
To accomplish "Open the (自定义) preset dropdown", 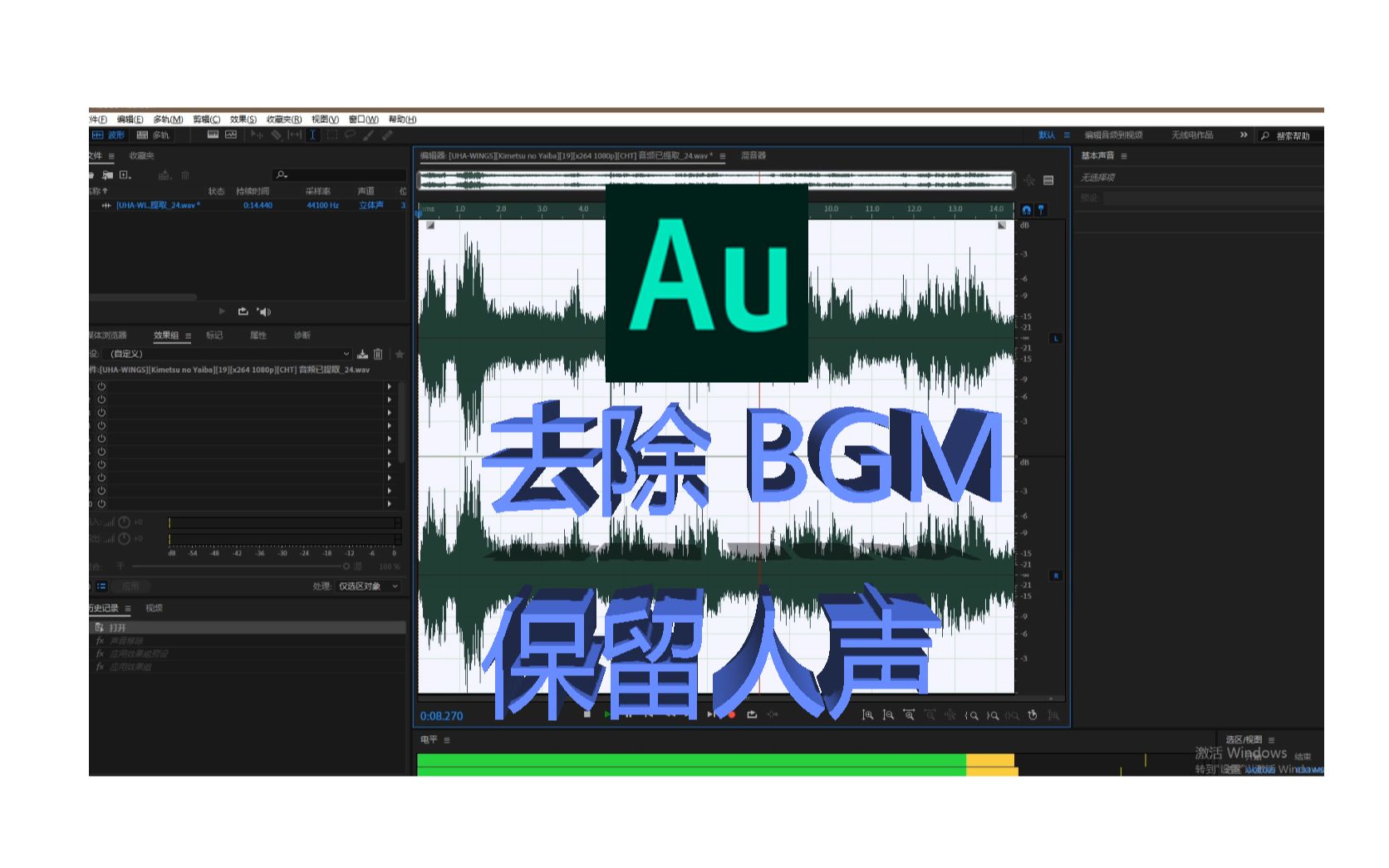I will 229,354.
